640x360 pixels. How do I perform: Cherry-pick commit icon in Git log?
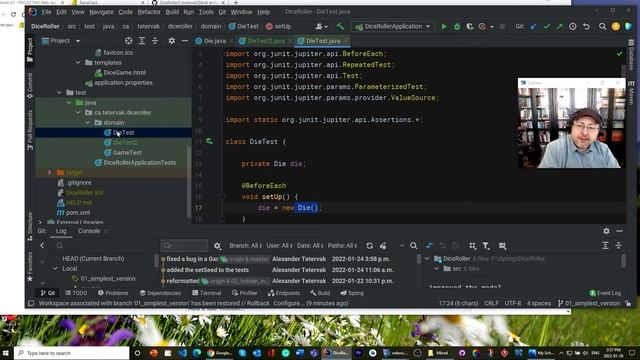click(383, 246)
